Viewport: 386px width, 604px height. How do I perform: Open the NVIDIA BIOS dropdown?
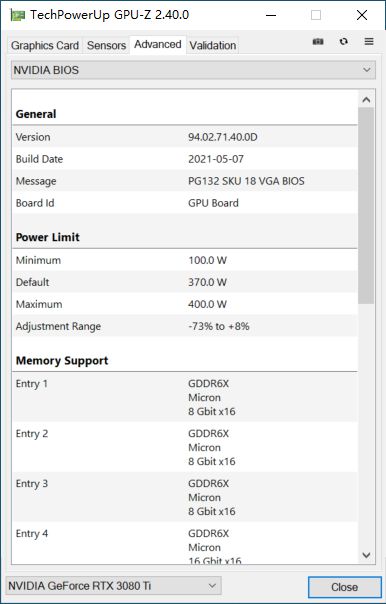193,70
